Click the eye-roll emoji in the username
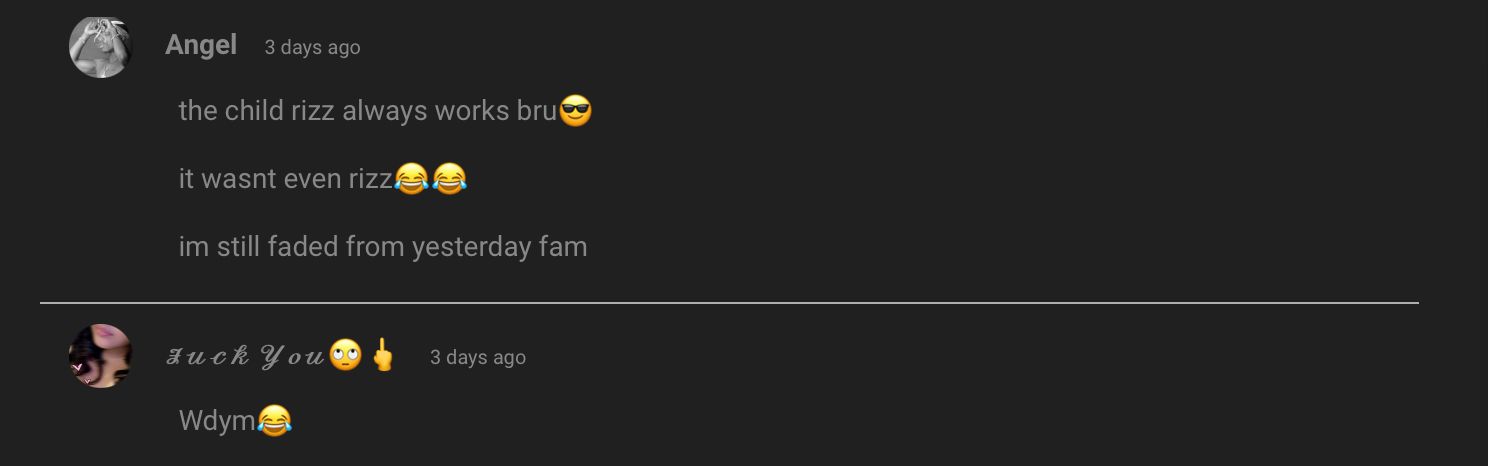The image size is (1488, 466). tap(345, 355)
